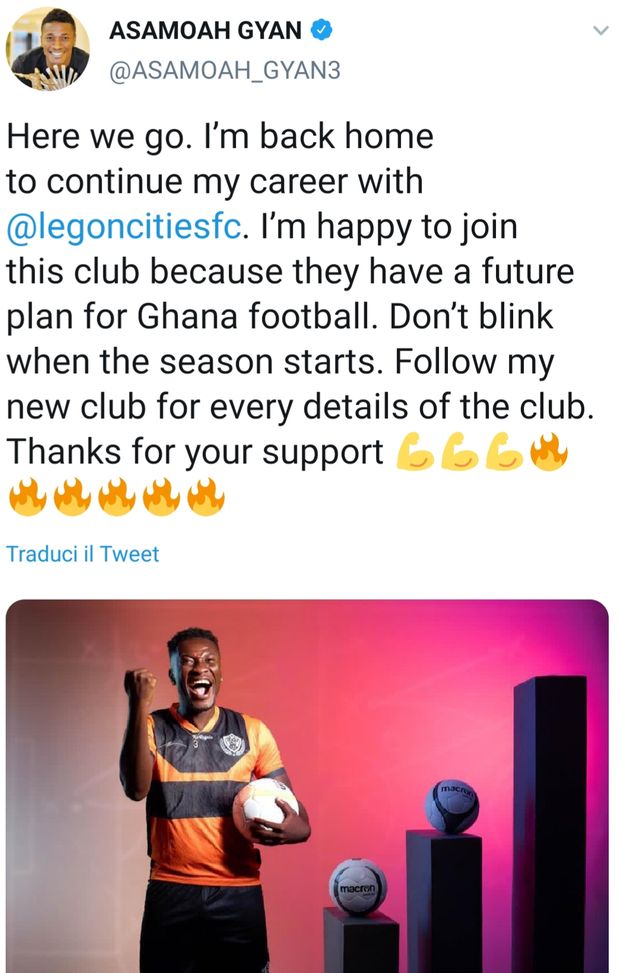Click the fire emoji after the biceps
Image resolution: width=620 pixels, height=973 pixels.
click(548, 453)
